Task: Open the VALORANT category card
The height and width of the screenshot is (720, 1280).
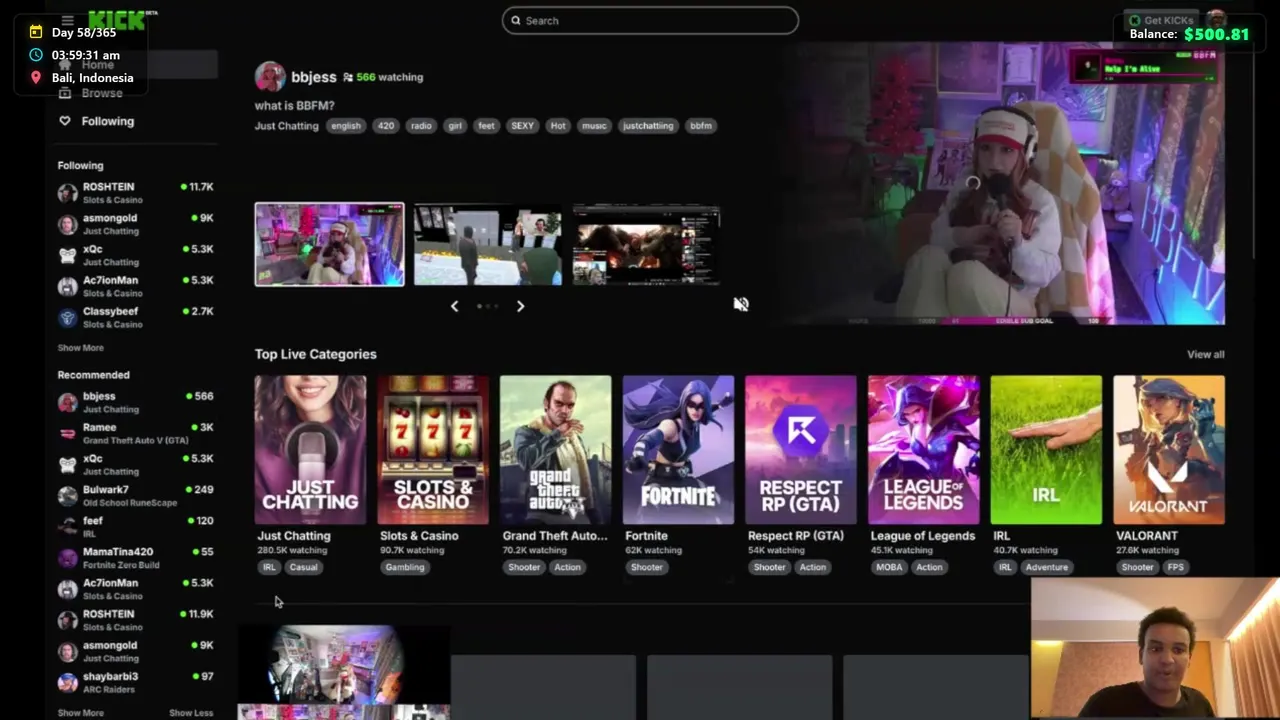Action: (x=1168, y=450)
